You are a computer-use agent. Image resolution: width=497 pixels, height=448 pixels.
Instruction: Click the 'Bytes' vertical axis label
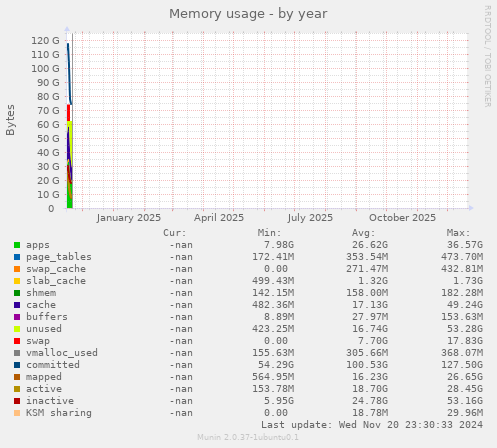10,120
